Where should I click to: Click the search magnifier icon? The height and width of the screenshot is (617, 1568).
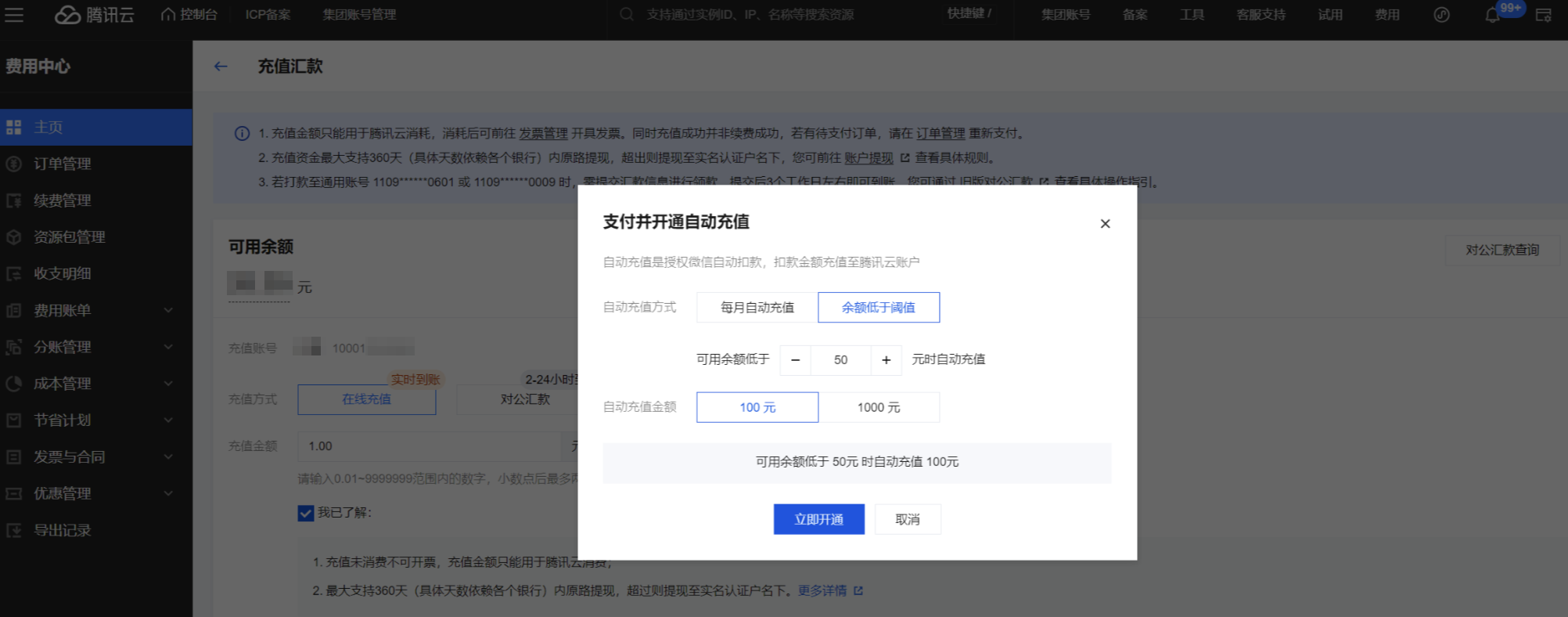tap(627, 15)
